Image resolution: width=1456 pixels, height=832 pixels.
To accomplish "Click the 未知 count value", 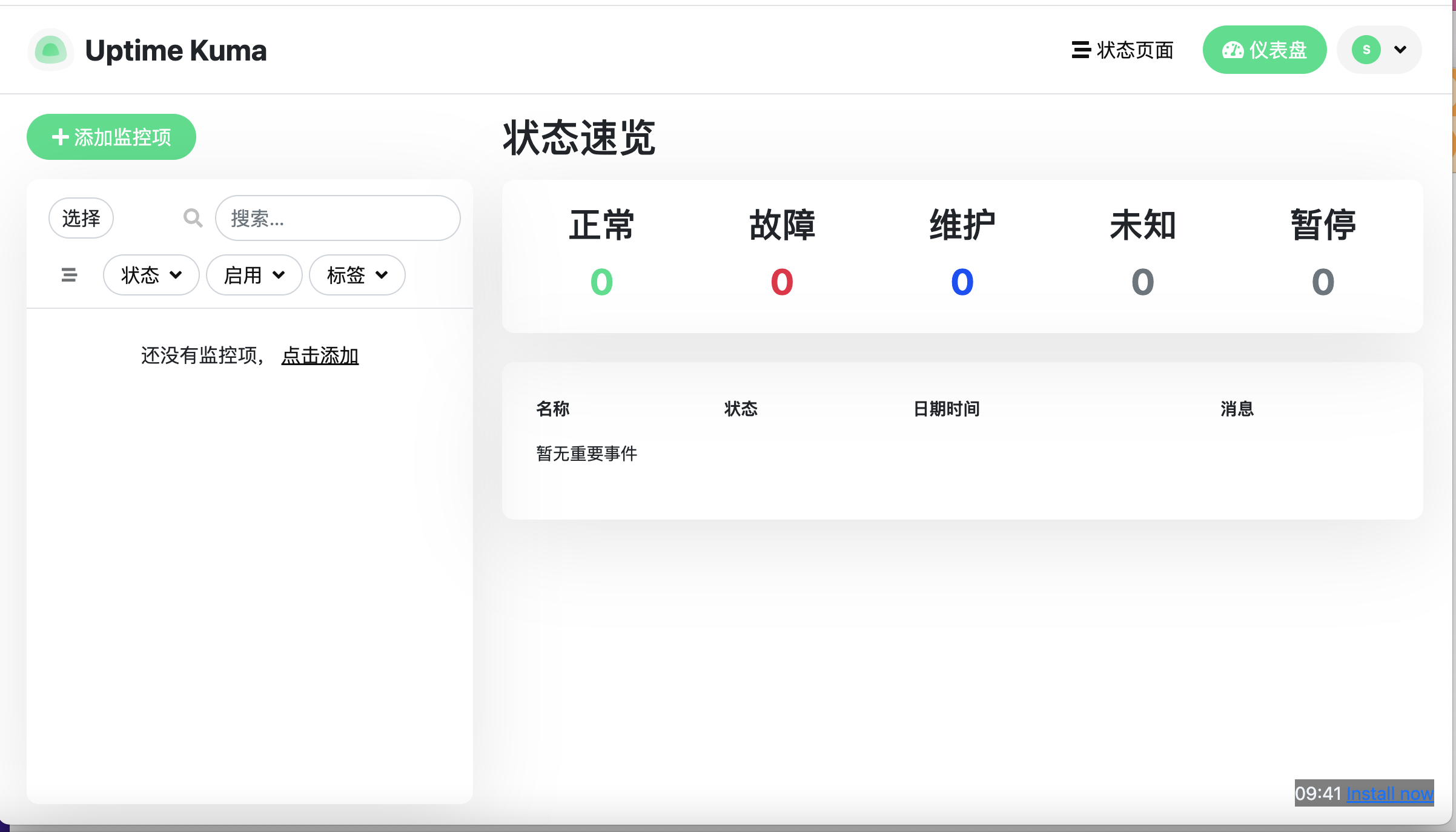I will 1143,282.
